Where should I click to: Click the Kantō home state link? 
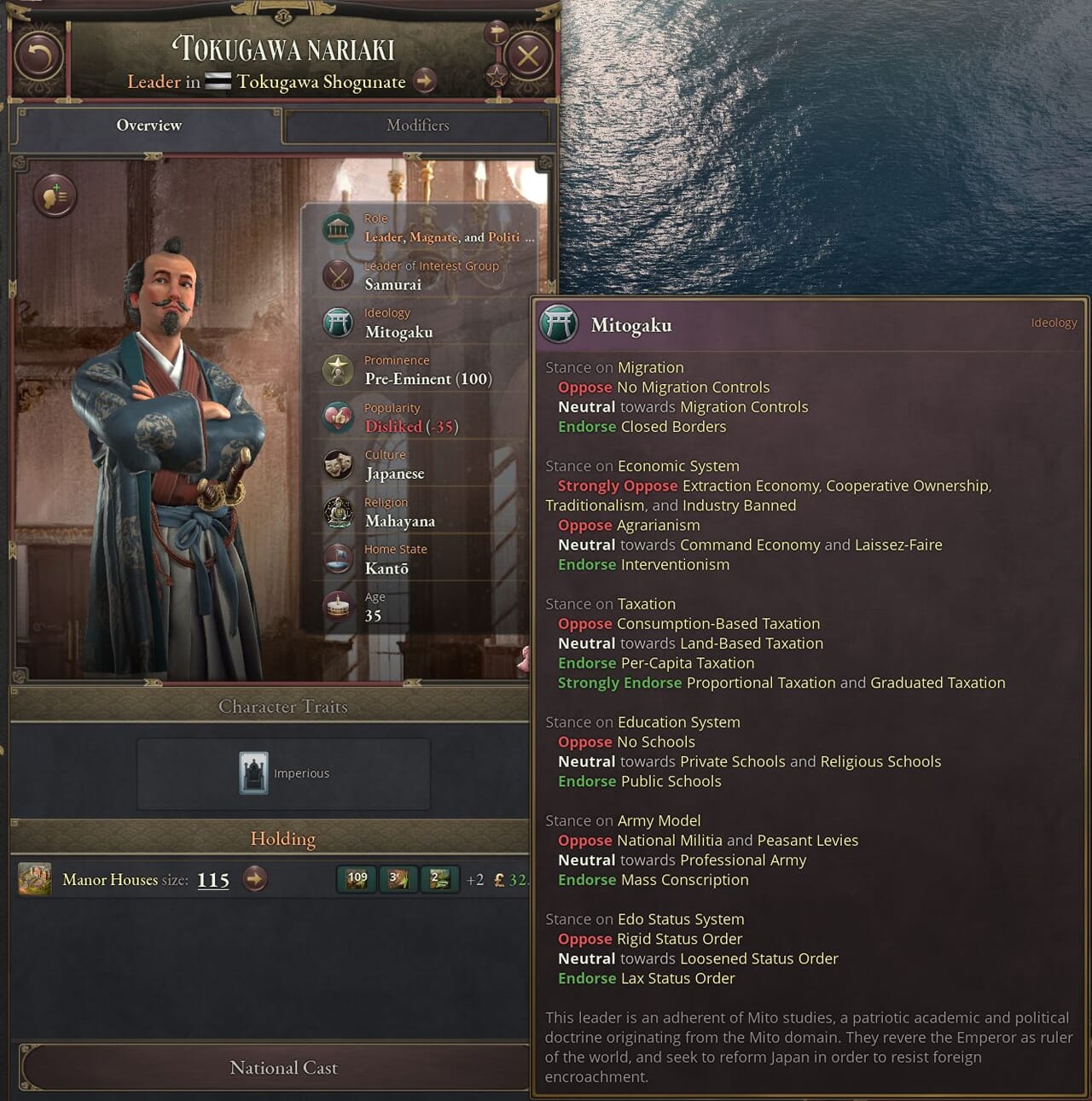[386, 568]
